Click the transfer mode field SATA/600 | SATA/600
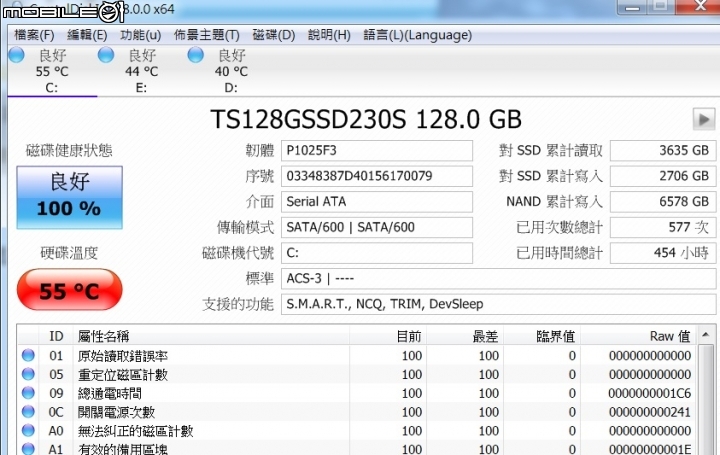The width and height of the screenshot is (720, 455). [377, 227]
